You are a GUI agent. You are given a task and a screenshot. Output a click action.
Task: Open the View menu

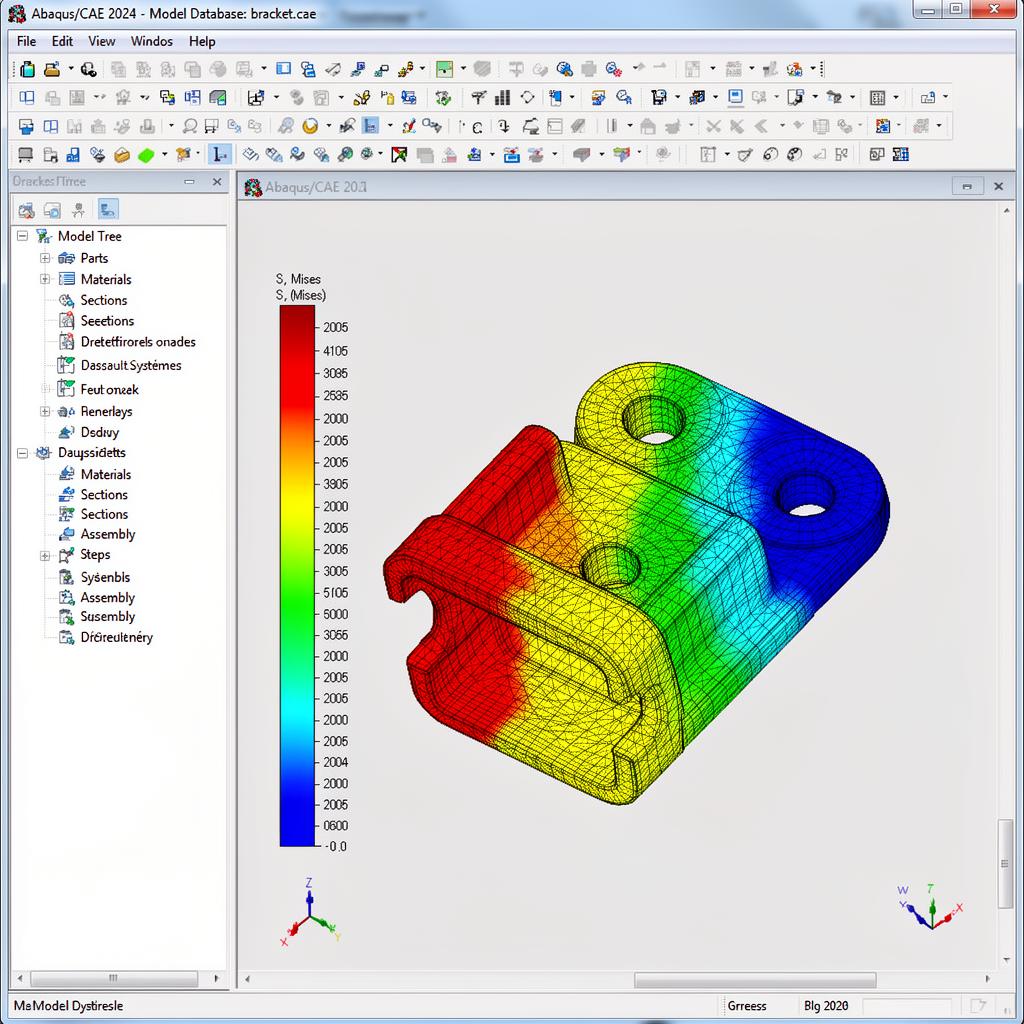pos(101,41)
